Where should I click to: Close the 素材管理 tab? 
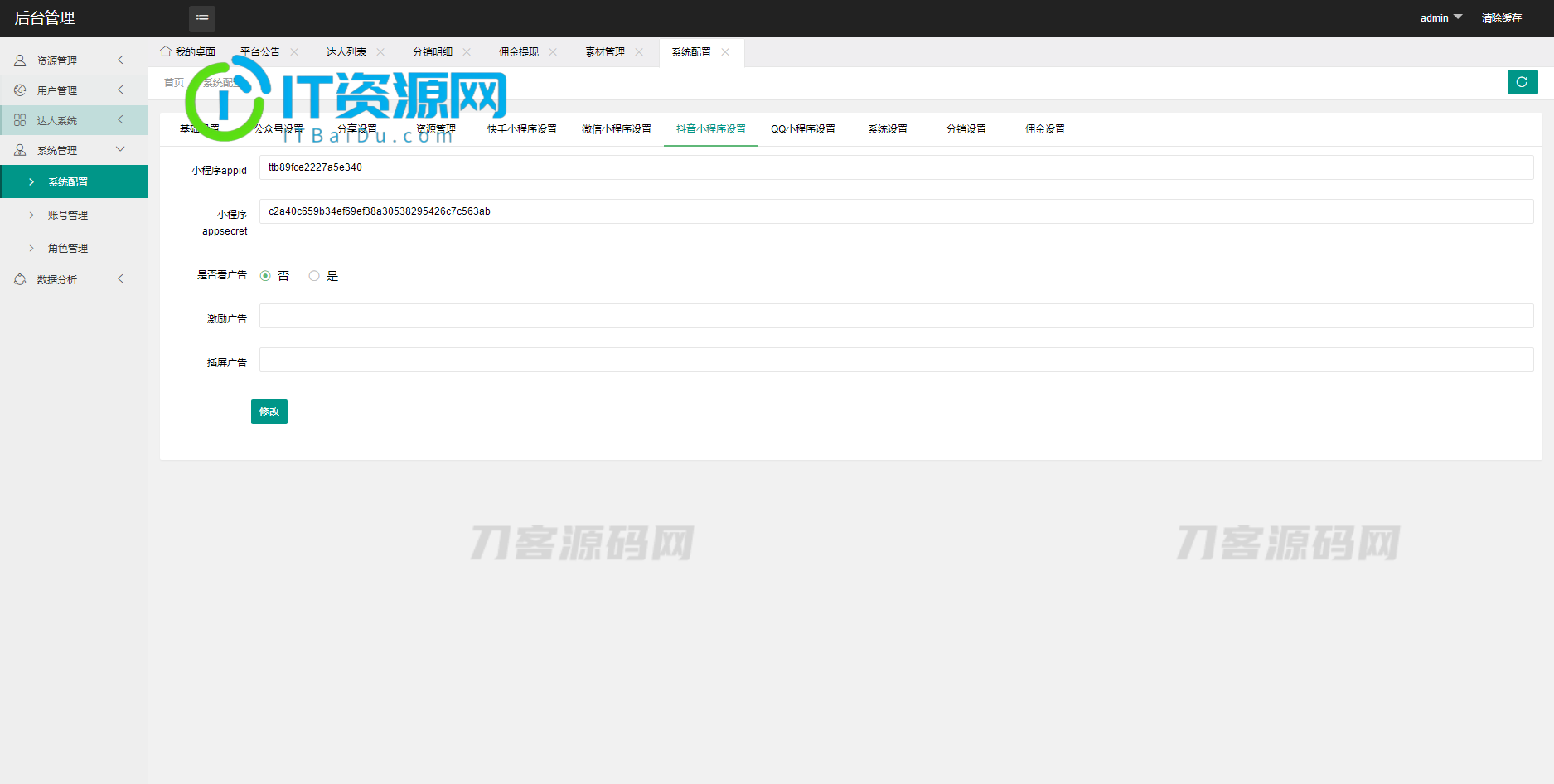coord(639,51)
